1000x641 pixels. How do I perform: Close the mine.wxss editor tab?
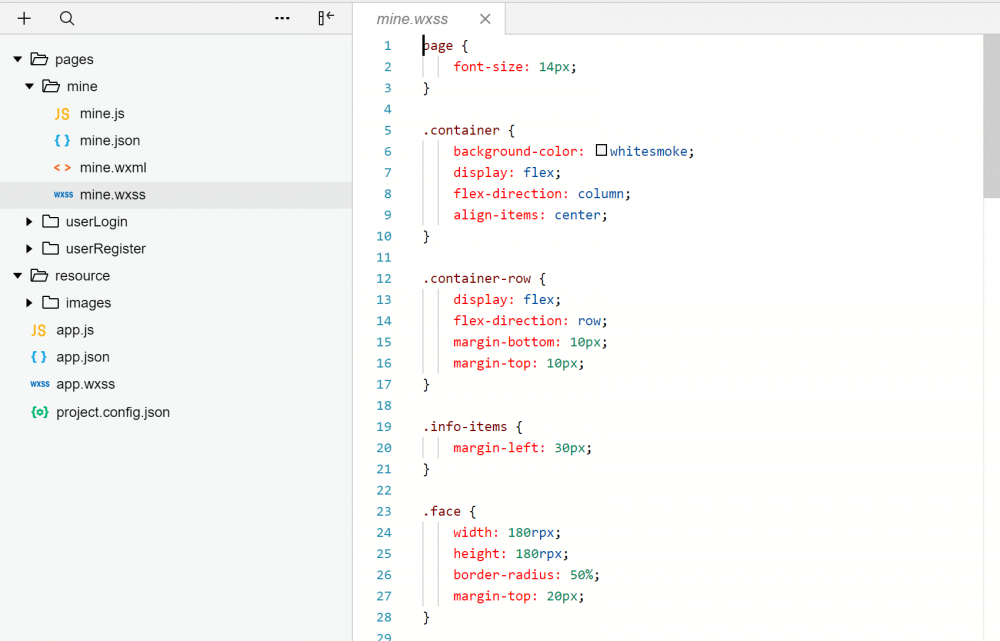click(485, 19)
